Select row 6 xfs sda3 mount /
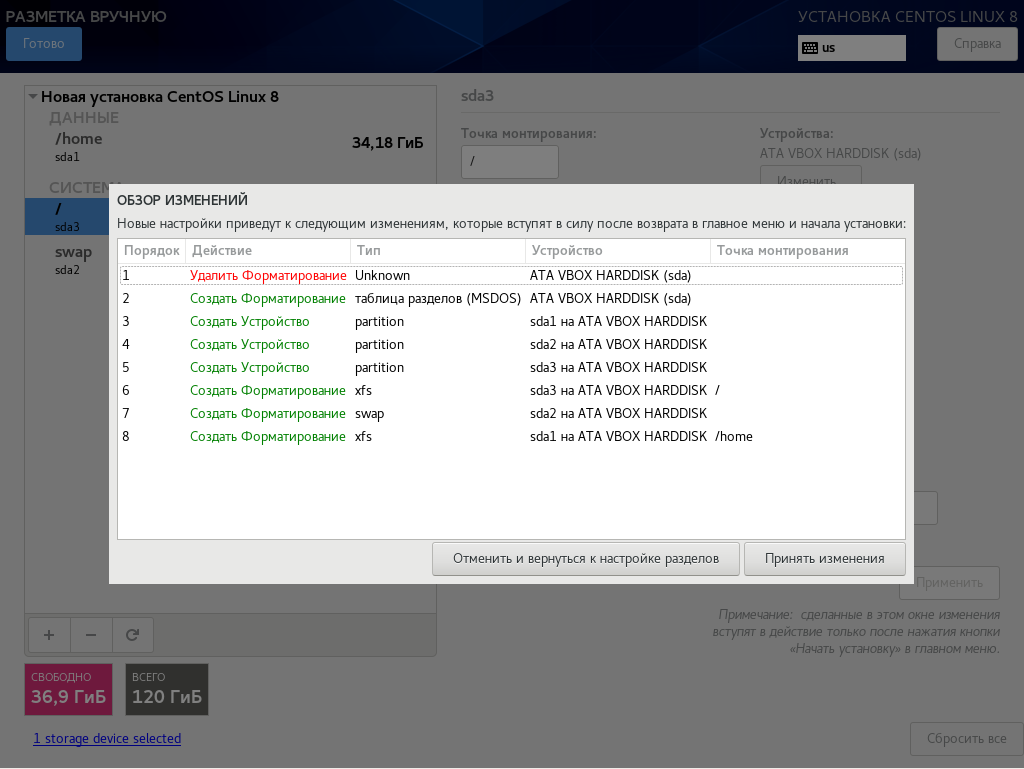 (x=511, y=390)
